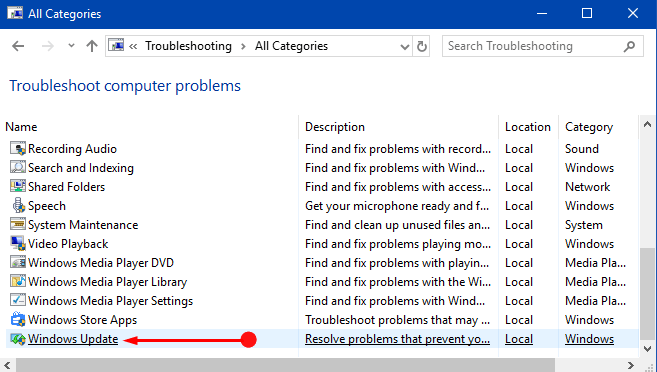Open the System Maintenance icon
The height and width of the screenshot is (372, 657).
click(18, 225)
